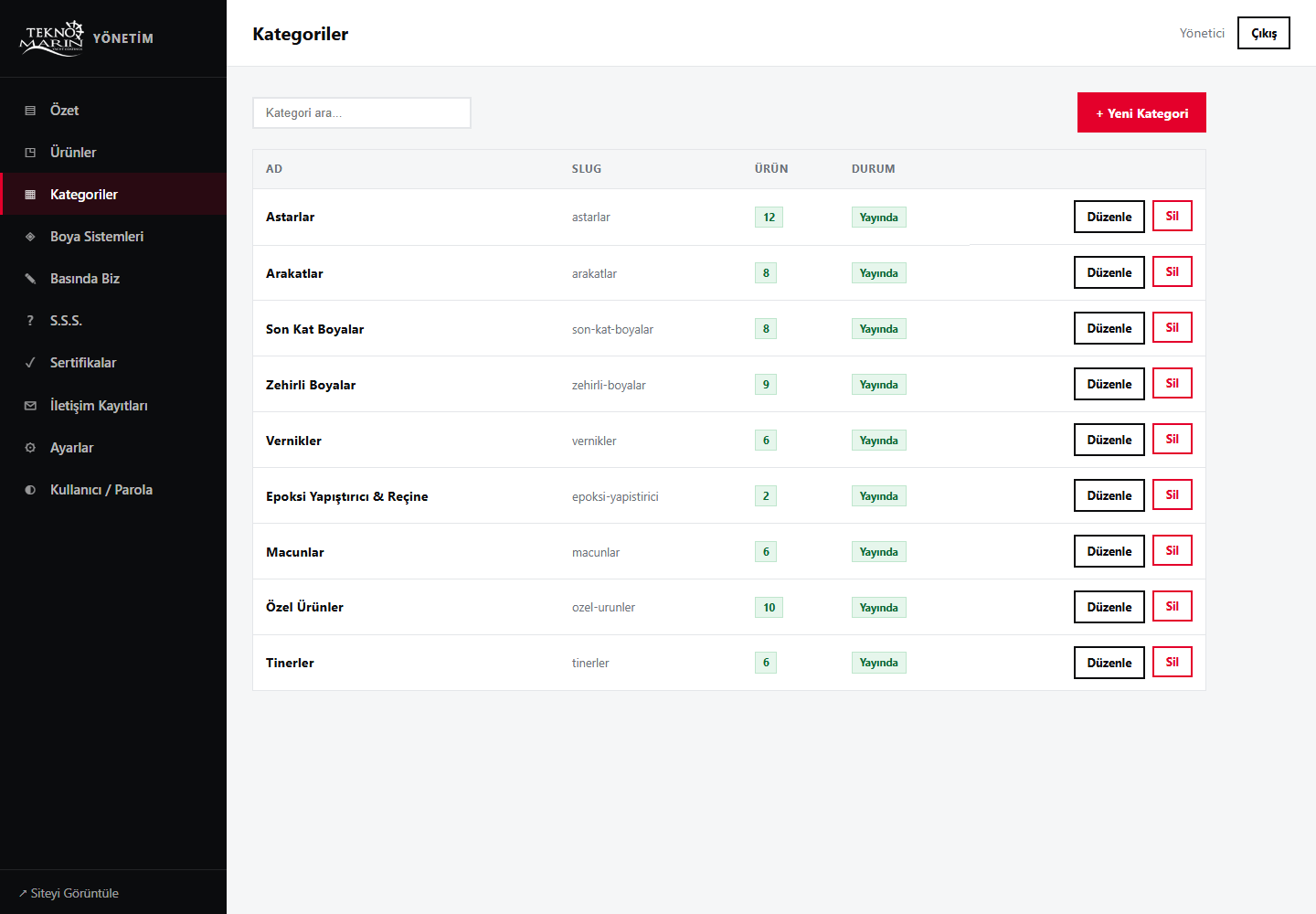The width and height of the screenshot is (1316, 914).
Task: Click the Siteyi Görüntüle link
Action: point(69,893)
